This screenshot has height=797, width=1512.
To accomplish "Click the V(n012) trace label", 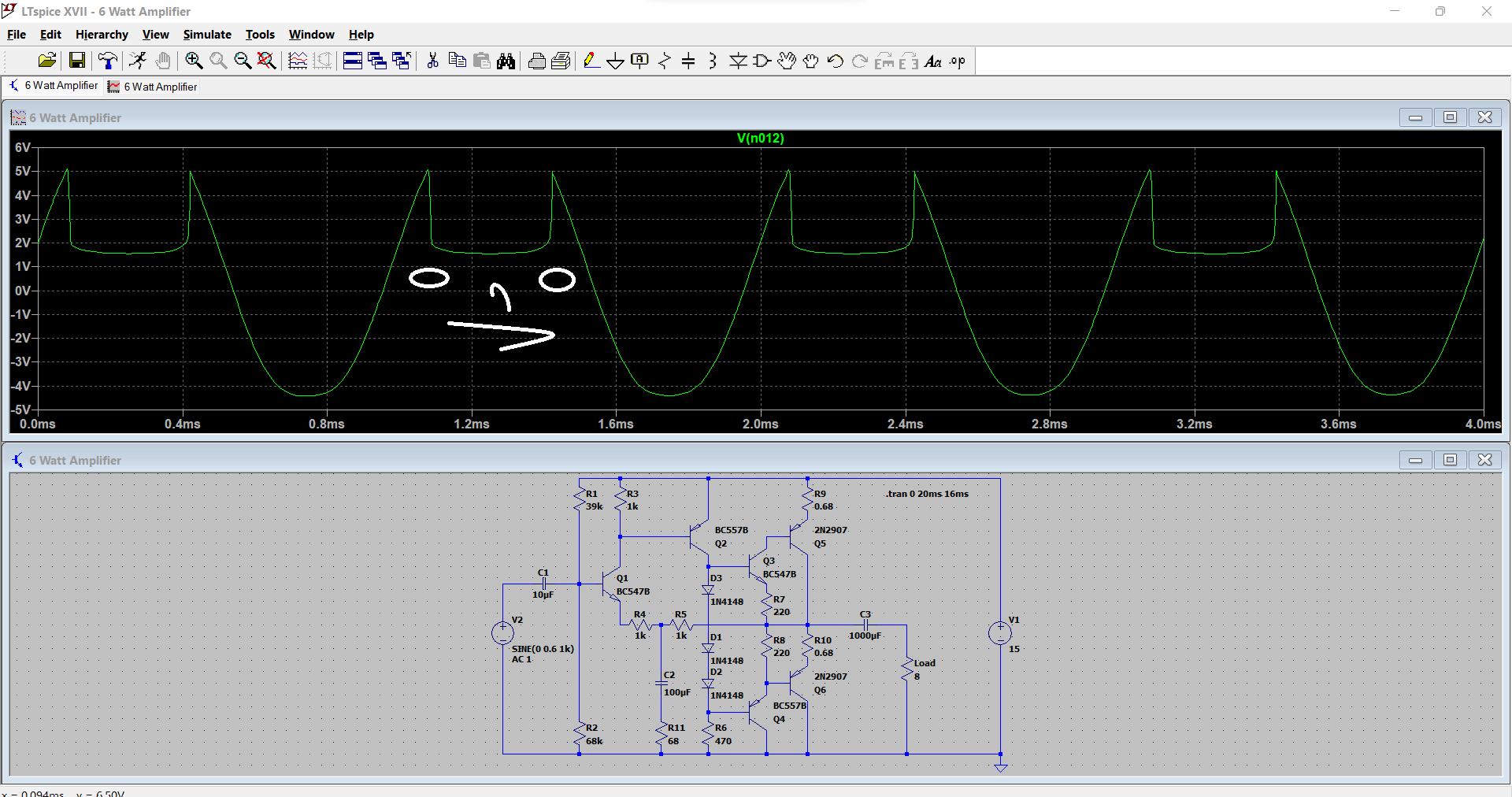I will point(760,138).
